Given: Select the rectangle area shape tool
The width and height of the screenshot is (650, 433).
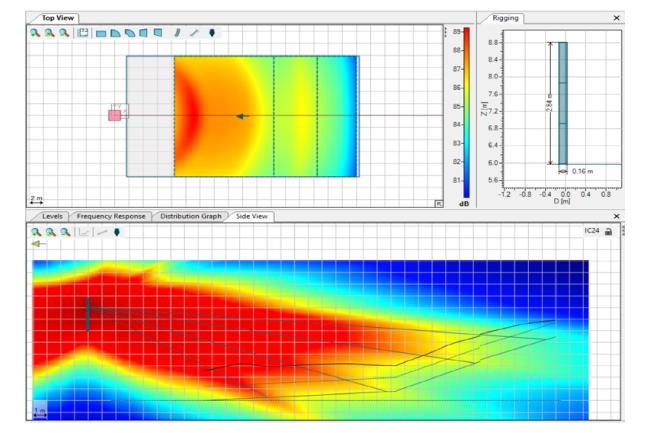Looking at the screenshot, I should point(101,33).
